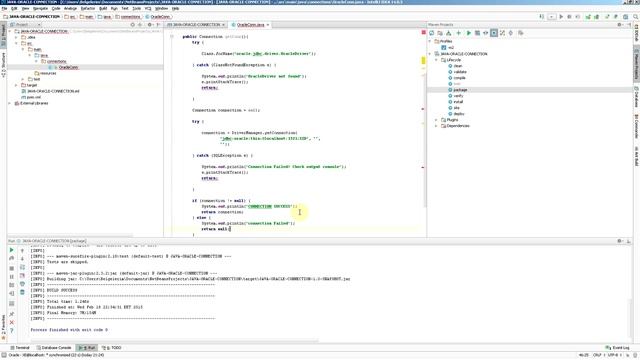Collapse Profiles node in Maven panel

pos(430,42)
